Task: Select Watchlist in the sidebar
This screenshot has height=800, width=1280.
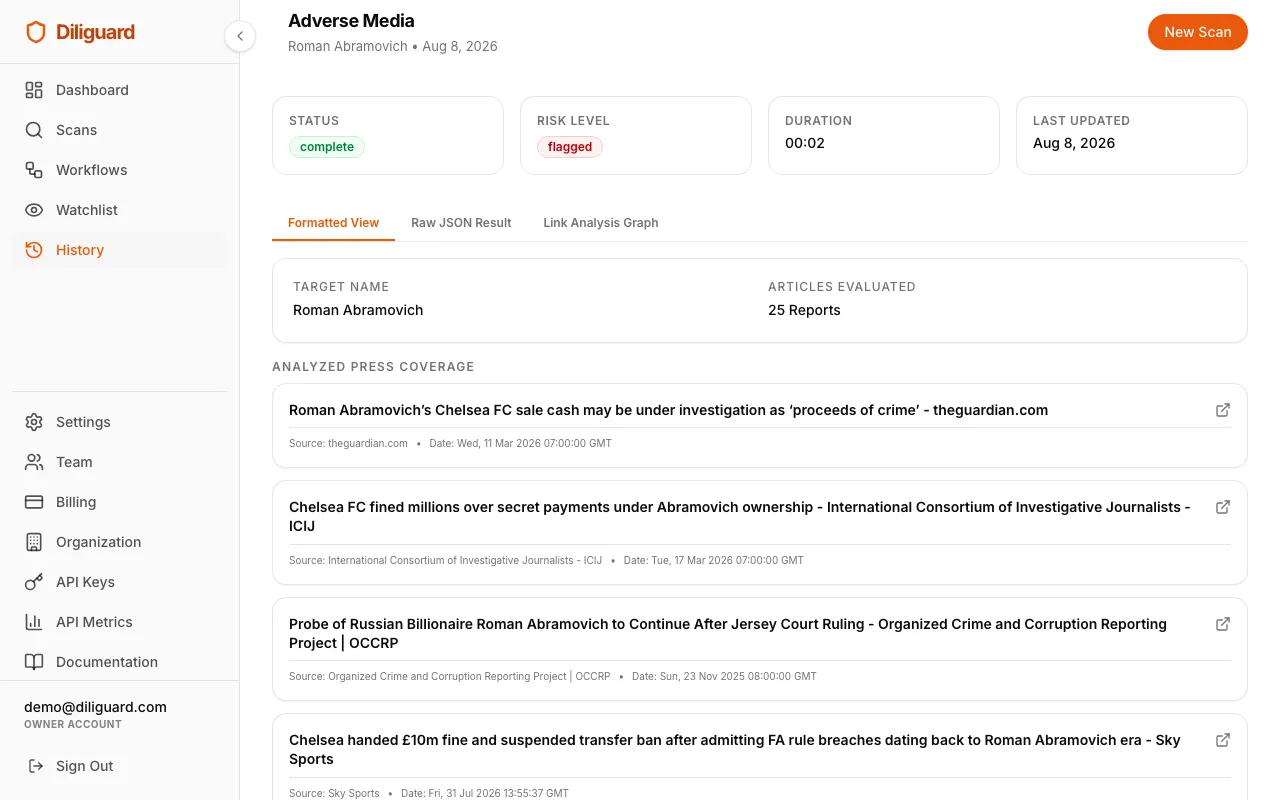Action: click(119, 210)
